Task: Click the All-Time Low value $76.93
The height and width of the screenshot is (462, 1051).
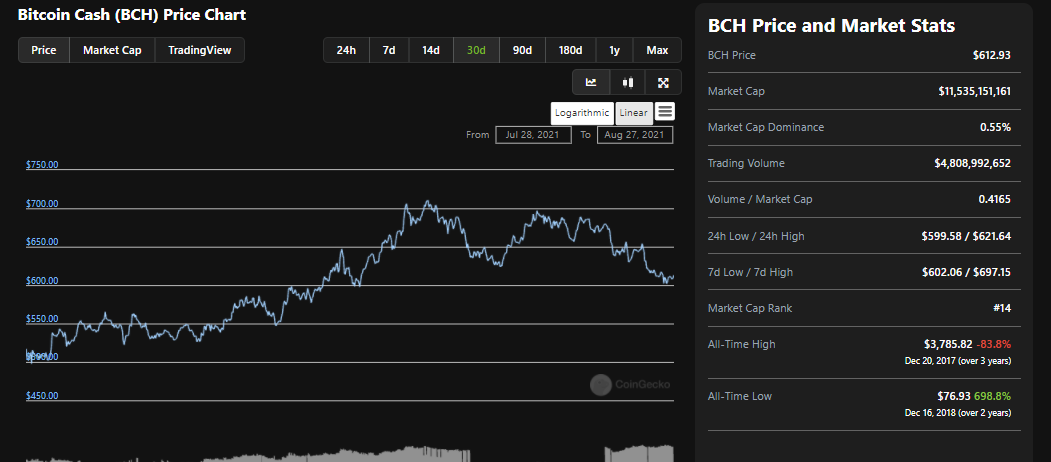Action: (x=955, y=396)
